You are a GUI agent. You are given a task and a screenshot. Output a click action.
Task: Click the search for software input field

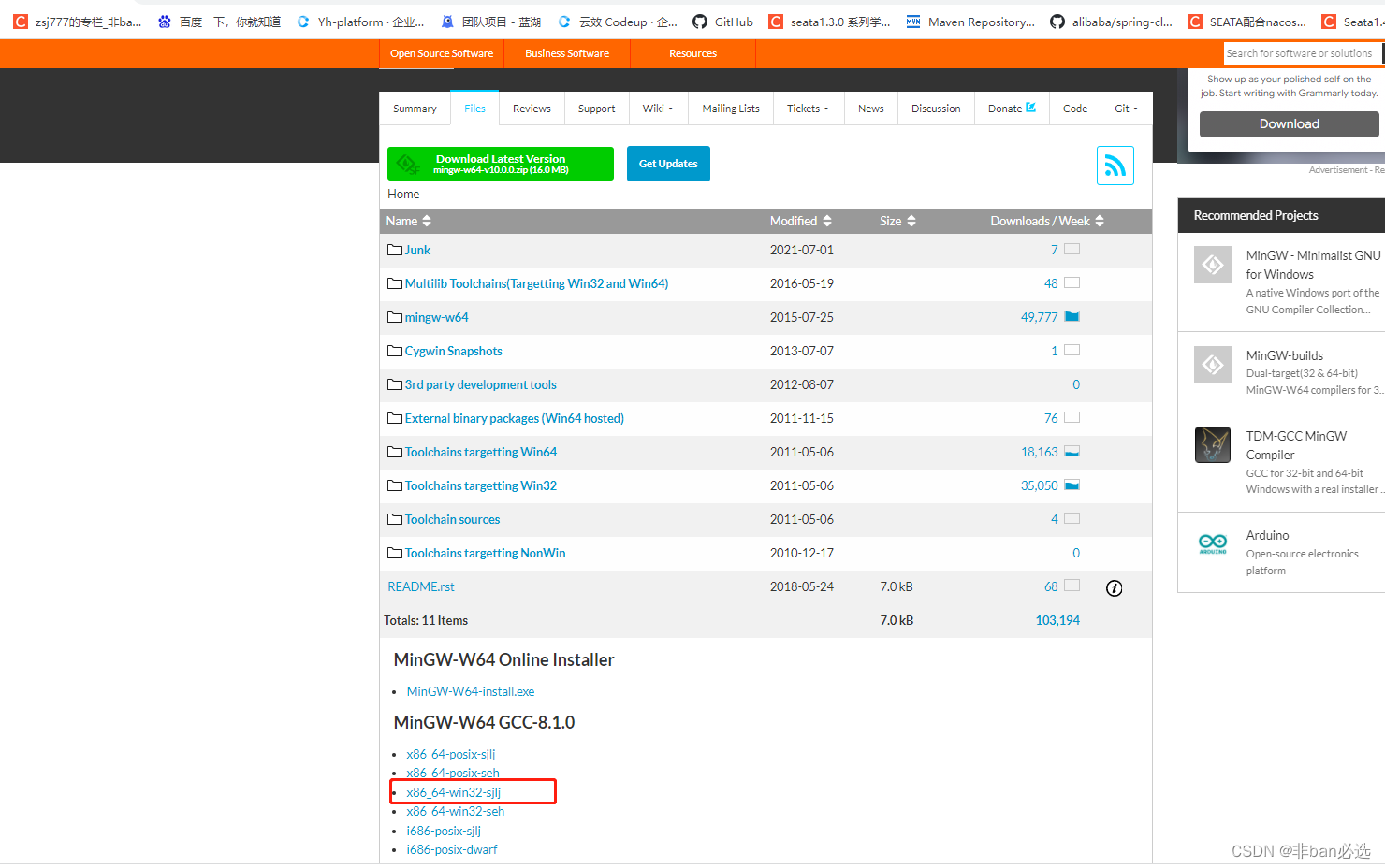1303,53
